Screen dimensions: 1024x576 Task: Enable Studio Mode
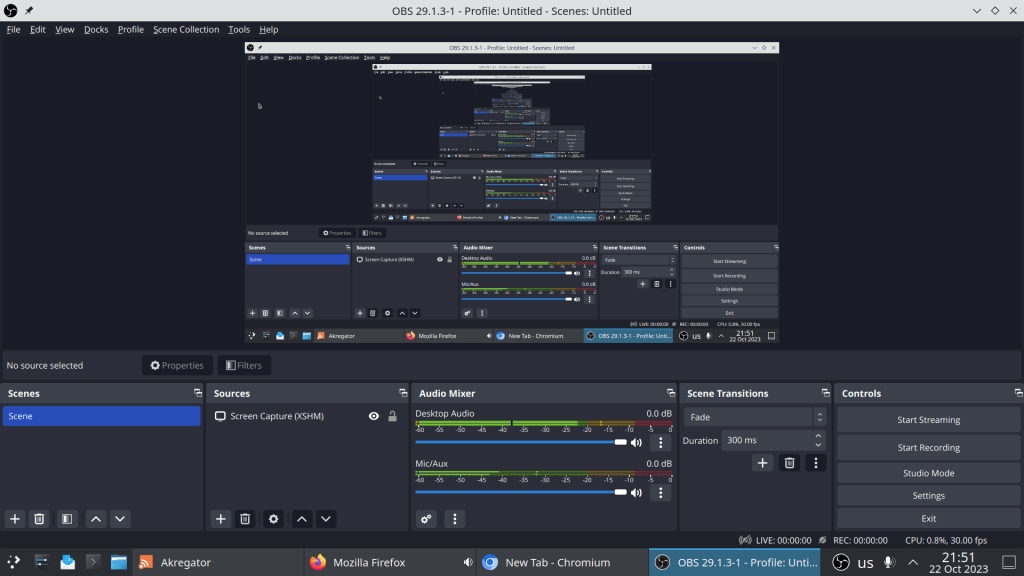(x=928, y=473)
